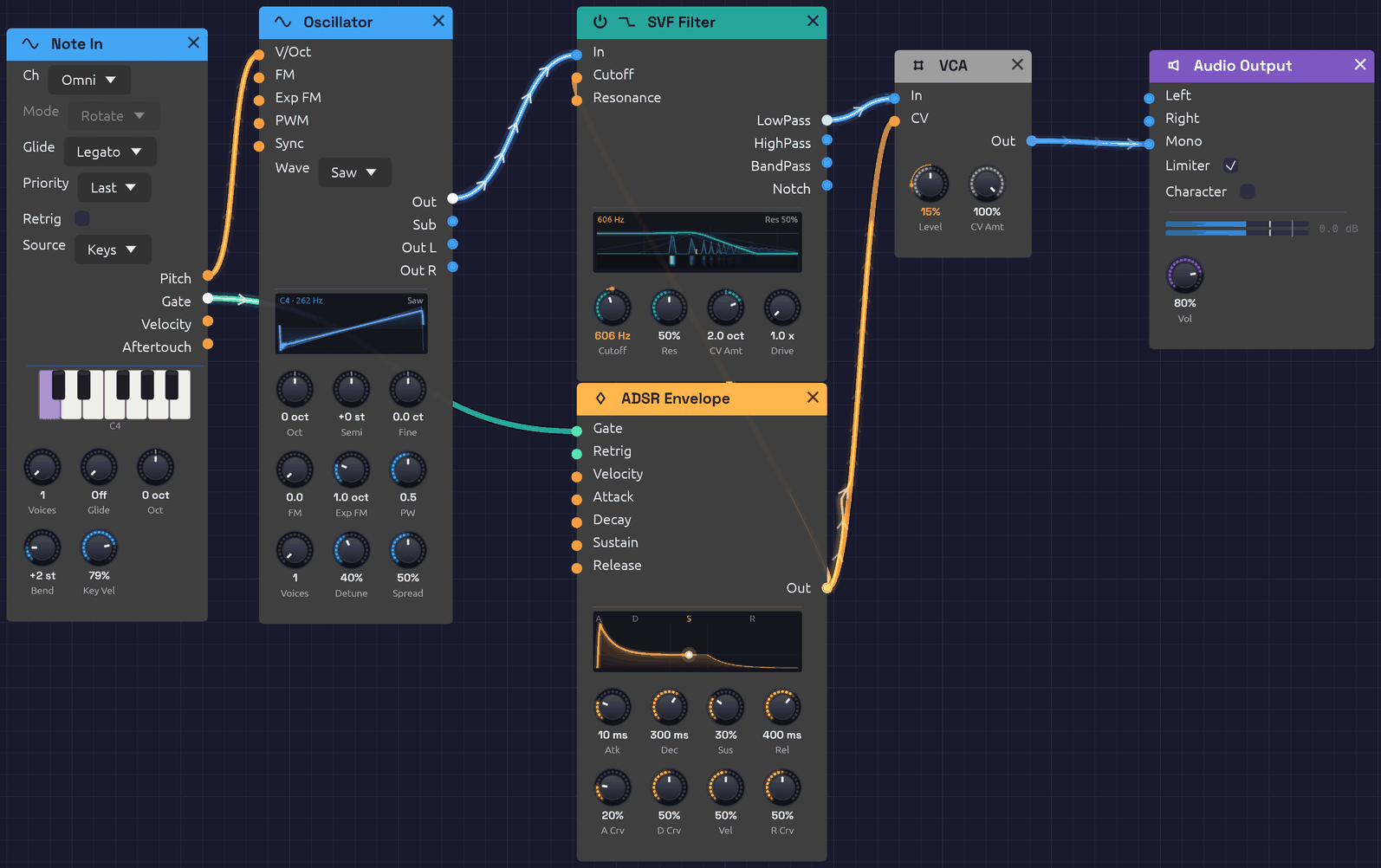This screenshot has height=868, width=1381.
Task: Click the Note In Pitch output port
Action: pyautogui.click(x=208, y=276)
